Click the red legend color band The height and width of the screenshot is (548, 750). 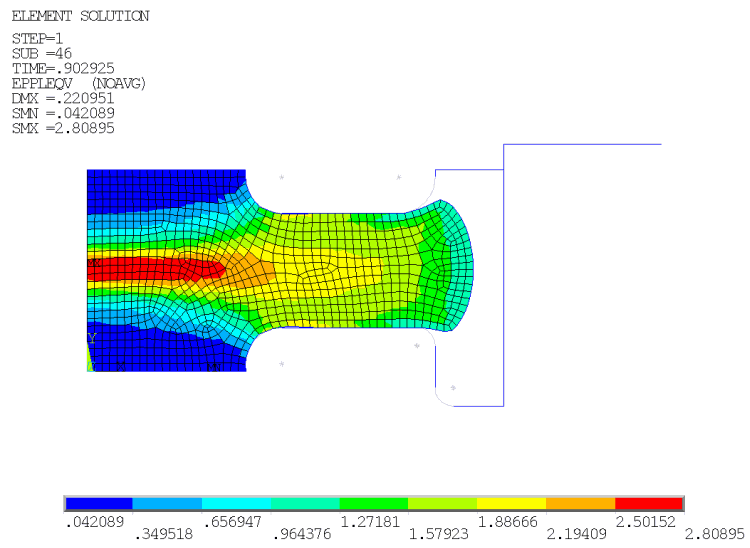coord(649,504)
